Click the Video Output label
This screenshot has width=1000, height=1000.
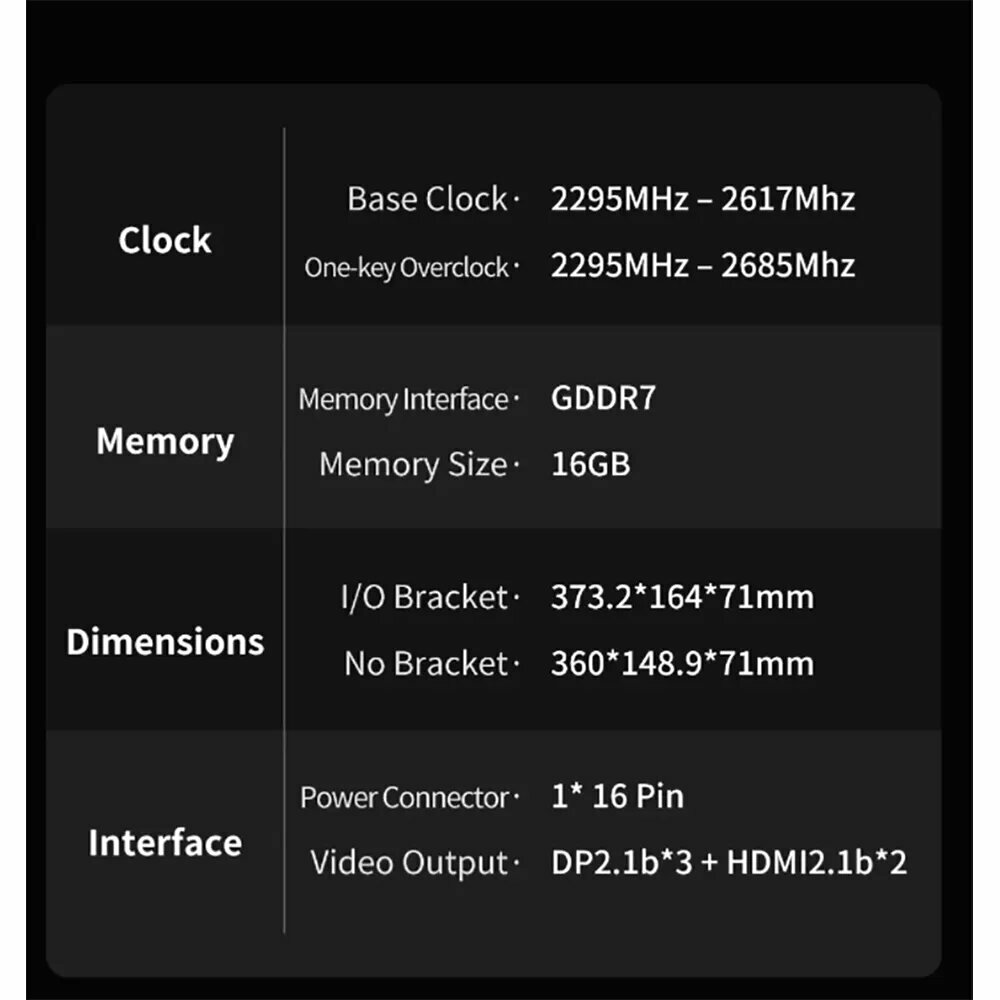click(409, 863)
